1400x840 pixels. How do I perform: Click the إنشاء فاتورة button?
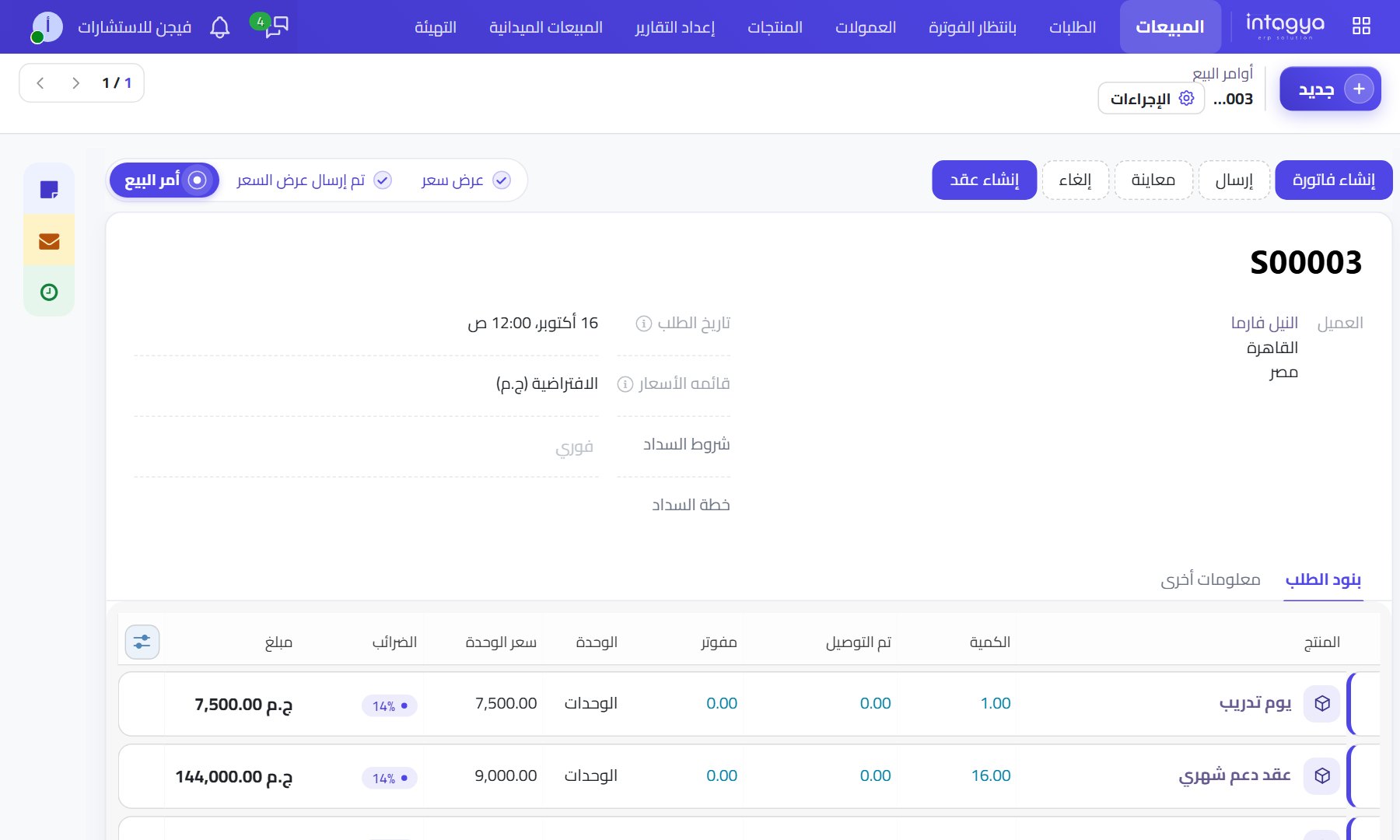coord(1334,180)
